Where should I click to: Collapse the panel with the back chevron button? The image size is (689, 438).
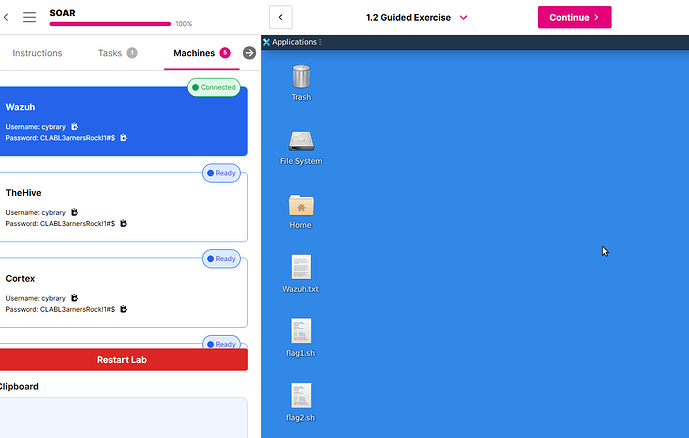click(281, 17)
